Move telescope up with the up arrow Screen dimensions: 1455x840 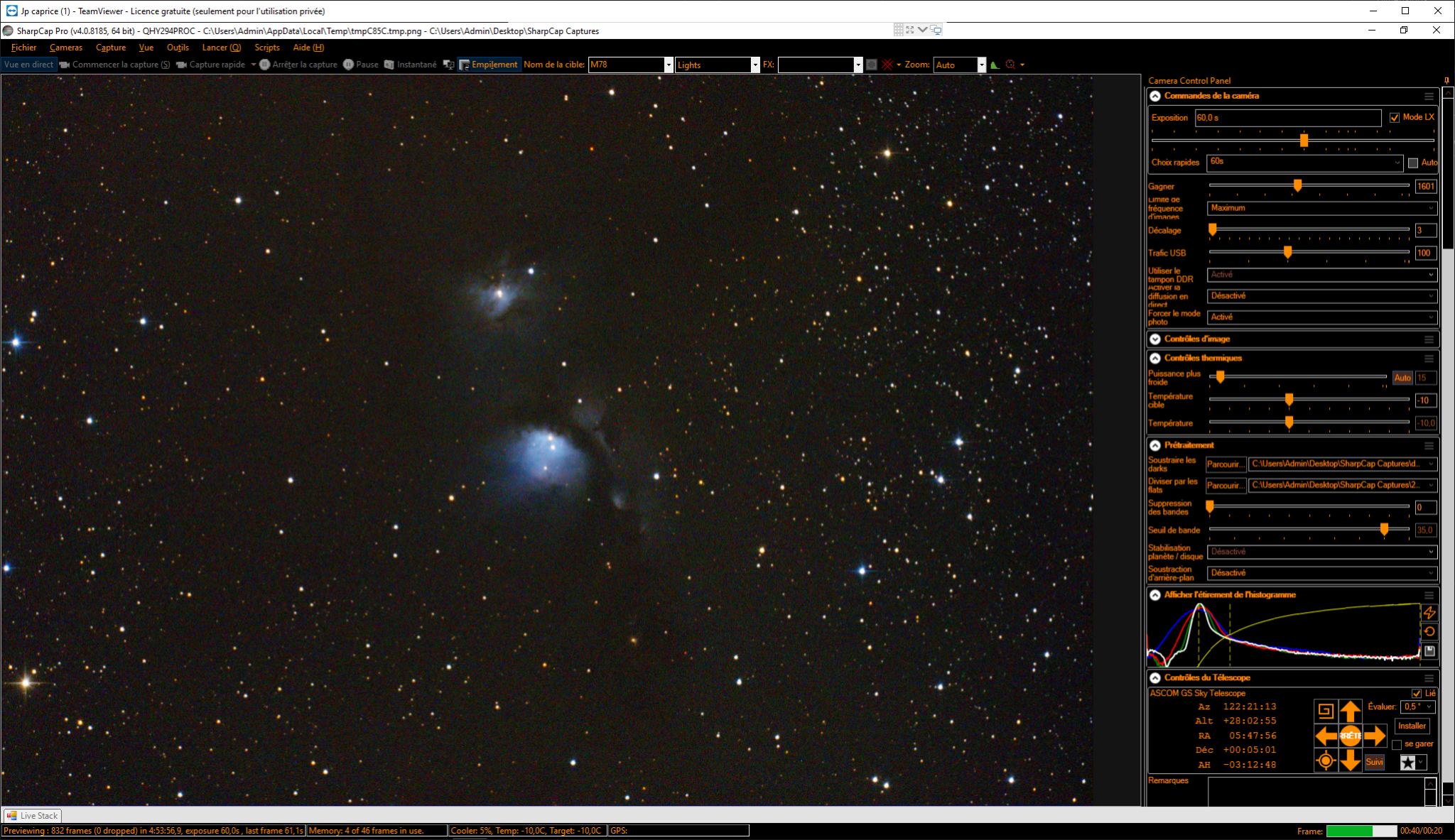click(x=1350, y=711)
